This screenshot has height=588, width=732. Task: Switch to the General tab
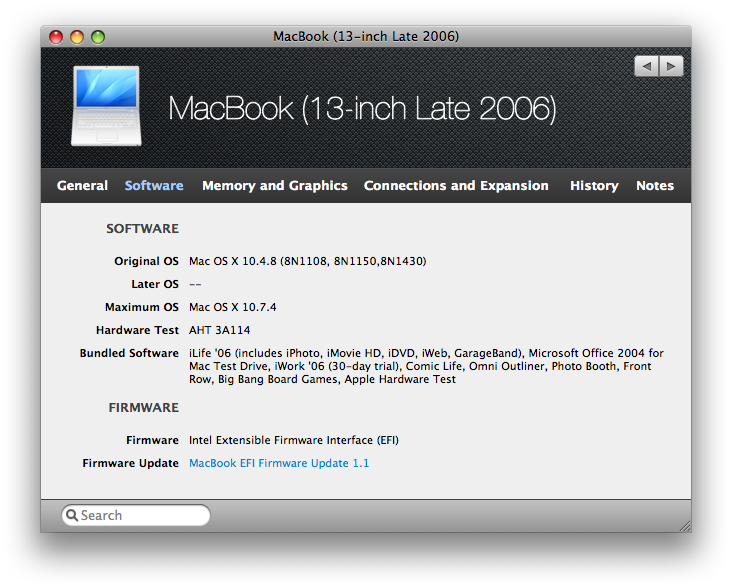pos(82,186)
